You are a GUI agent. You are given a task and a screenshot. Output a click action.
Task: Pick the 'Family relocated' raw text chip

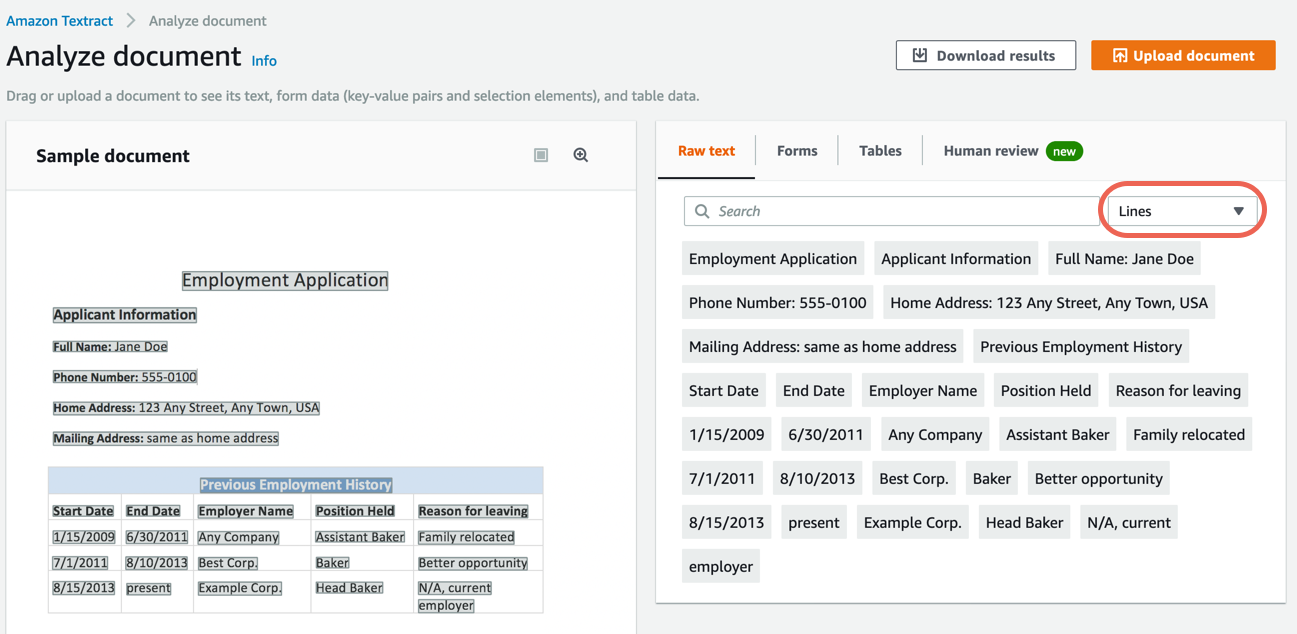click(x=1189, y=435)
